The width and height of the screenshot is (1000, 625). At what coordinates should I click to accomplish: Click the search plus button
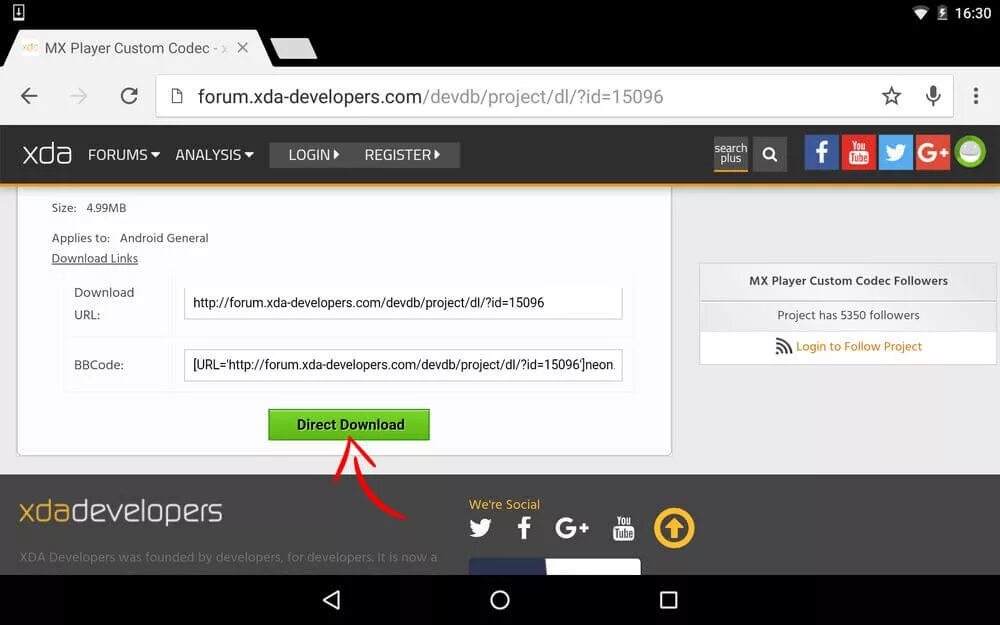point(730,154)
